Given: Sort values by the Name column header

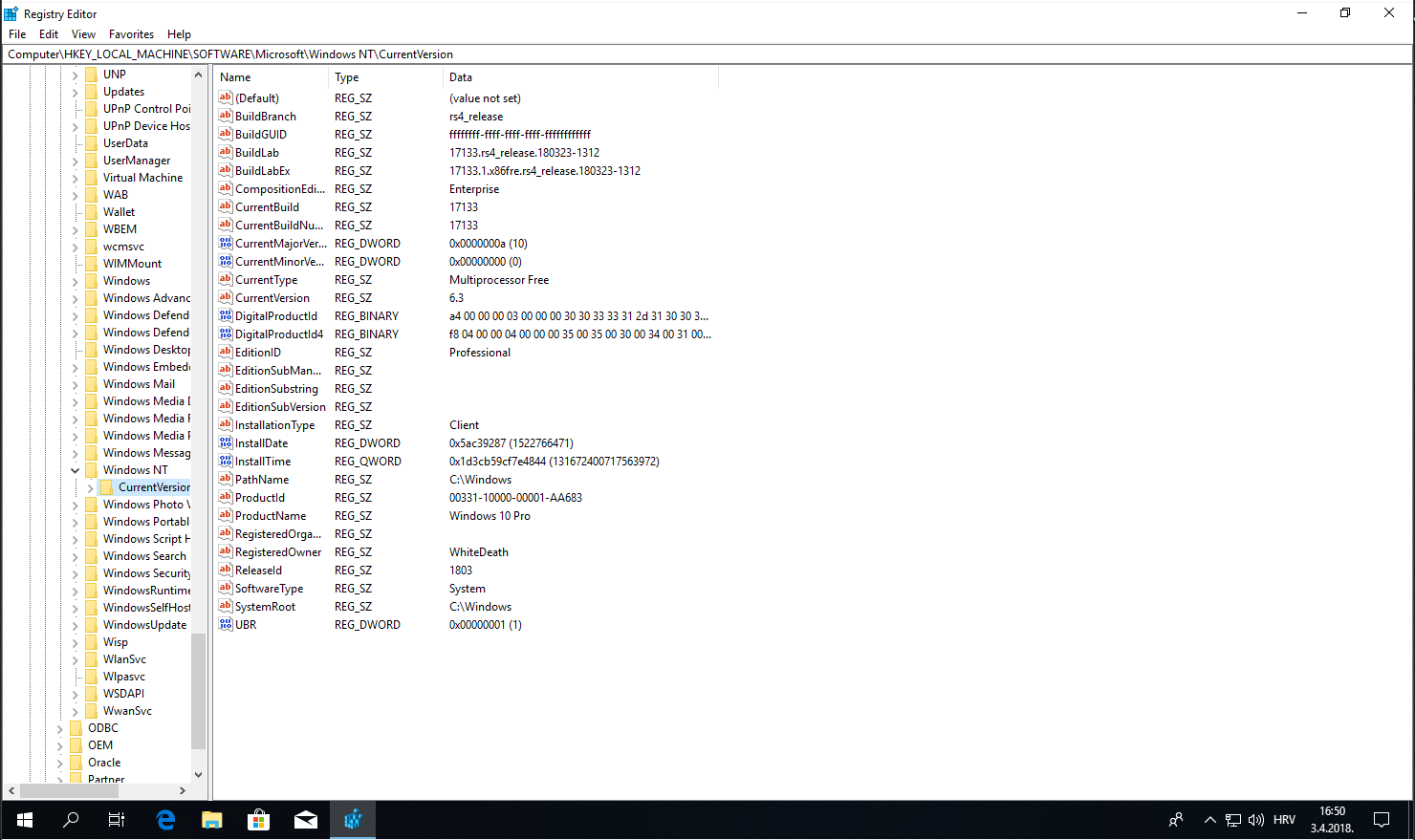Looking at the screenshot, I should point(272,77).
